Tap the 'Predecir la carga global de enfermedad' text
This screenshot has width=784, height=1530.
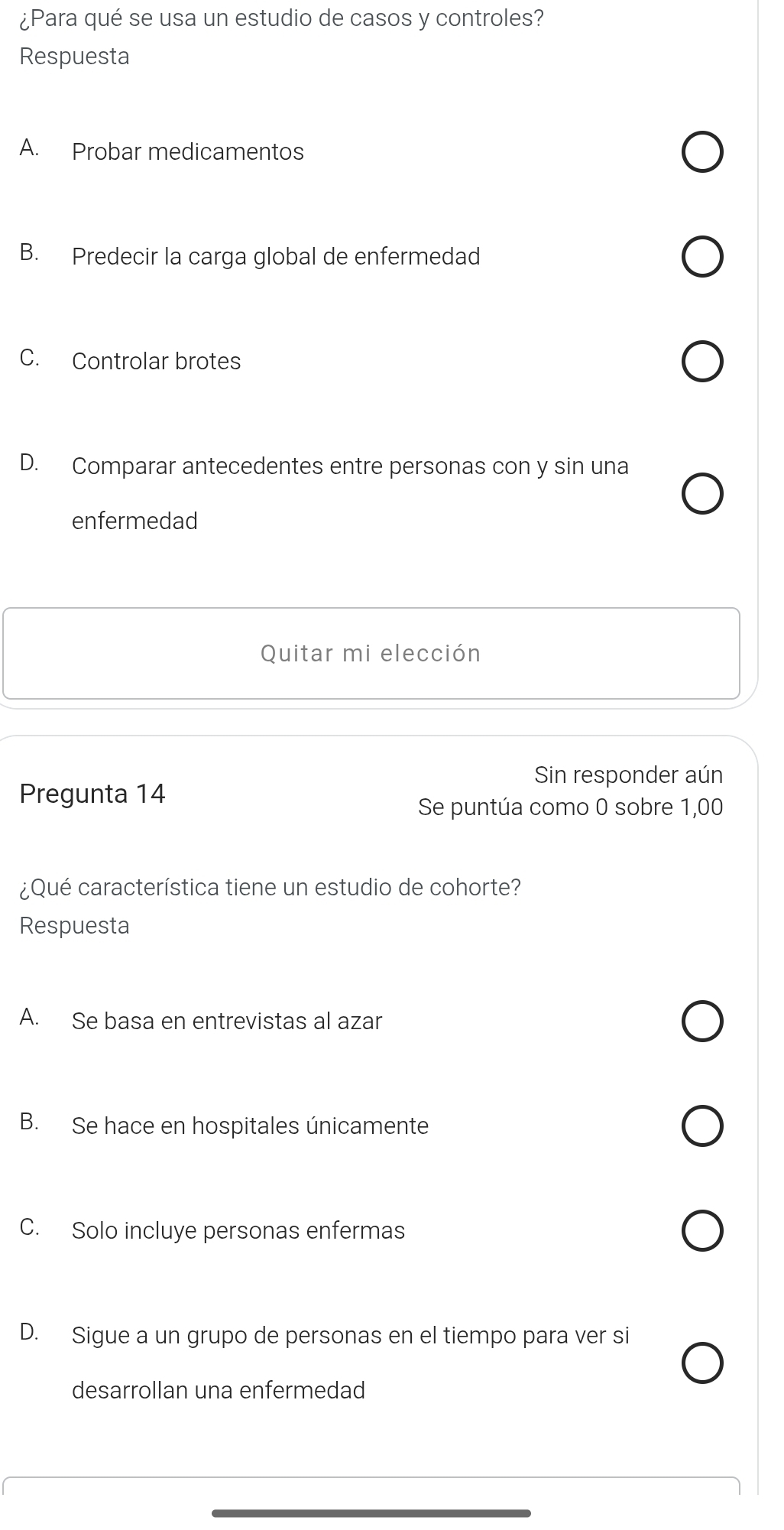point(276,257)
